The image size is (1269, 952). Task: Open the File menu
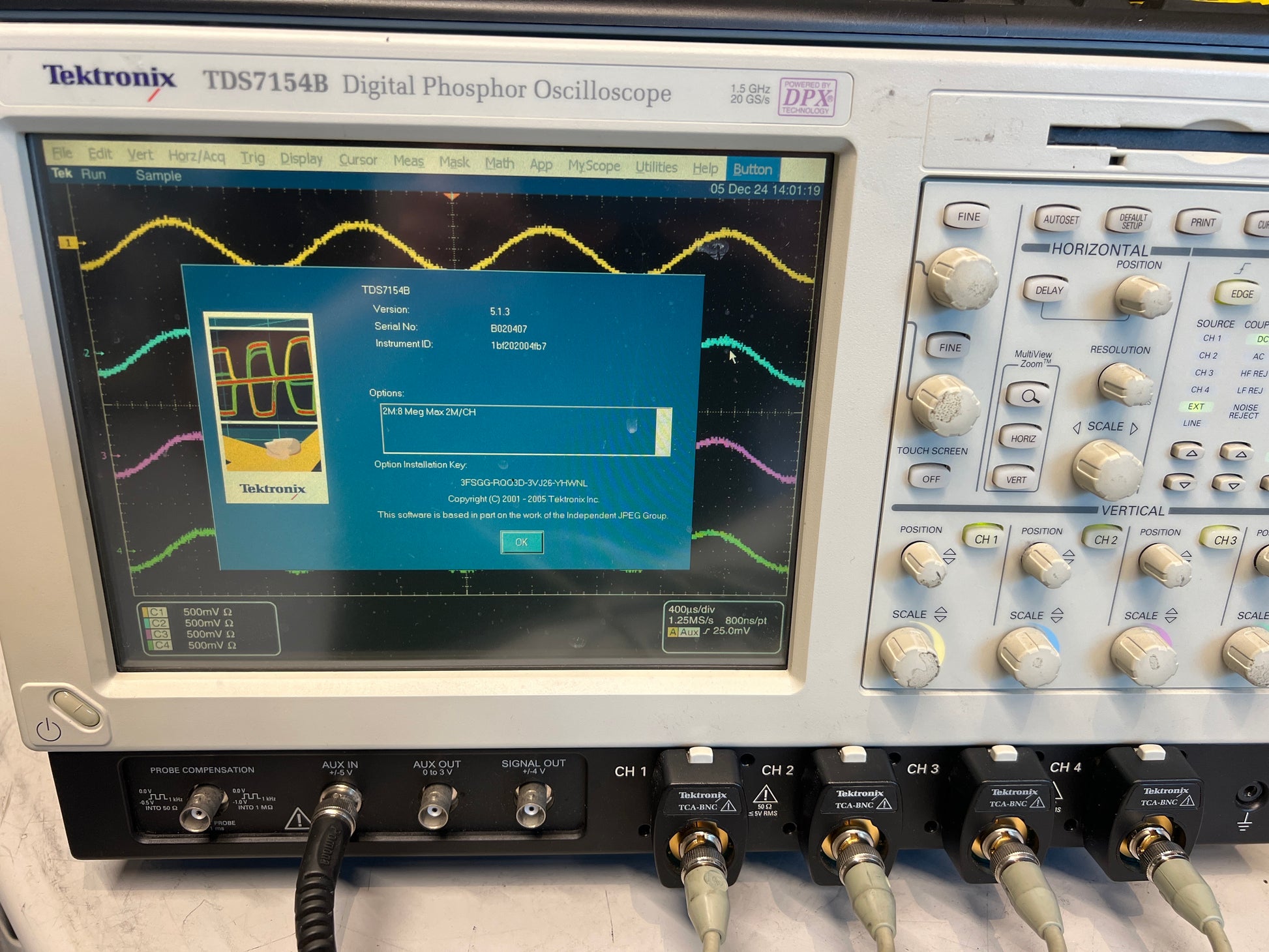(x=63, y=153)
